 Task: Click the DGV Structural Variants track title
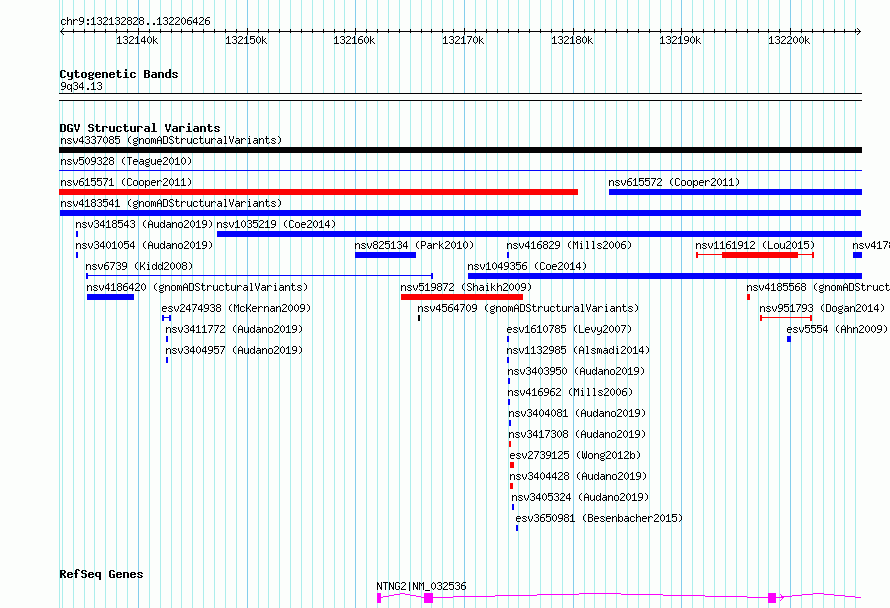(139, 128)
